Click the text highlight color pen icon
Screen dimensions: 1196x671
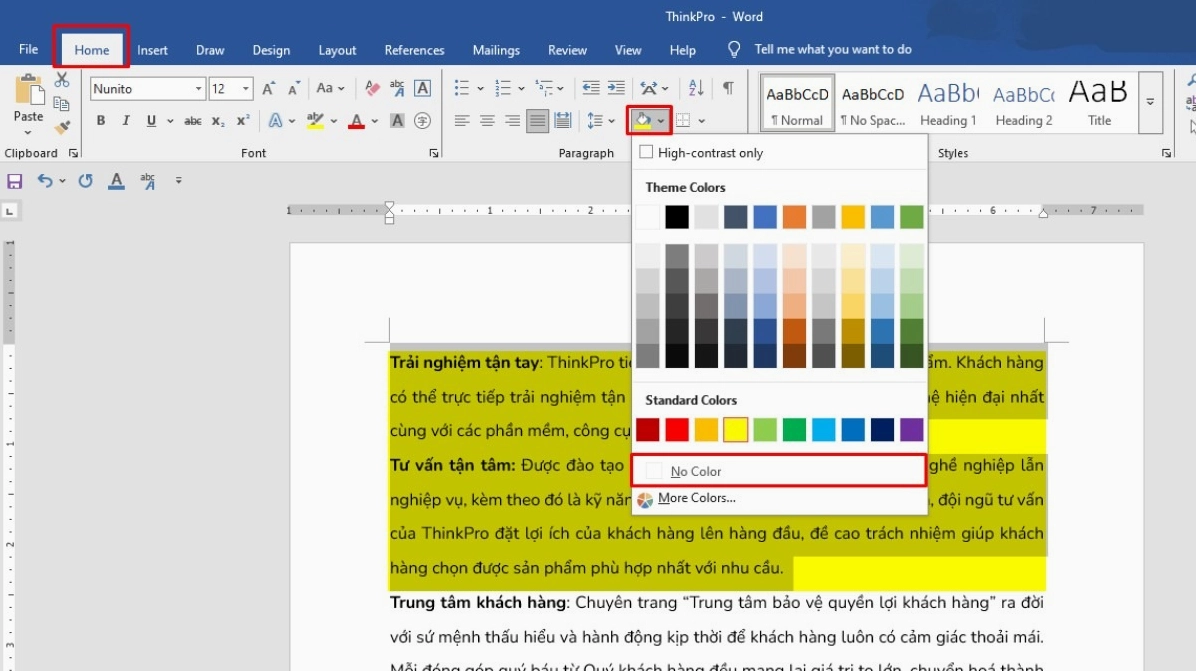315,120
